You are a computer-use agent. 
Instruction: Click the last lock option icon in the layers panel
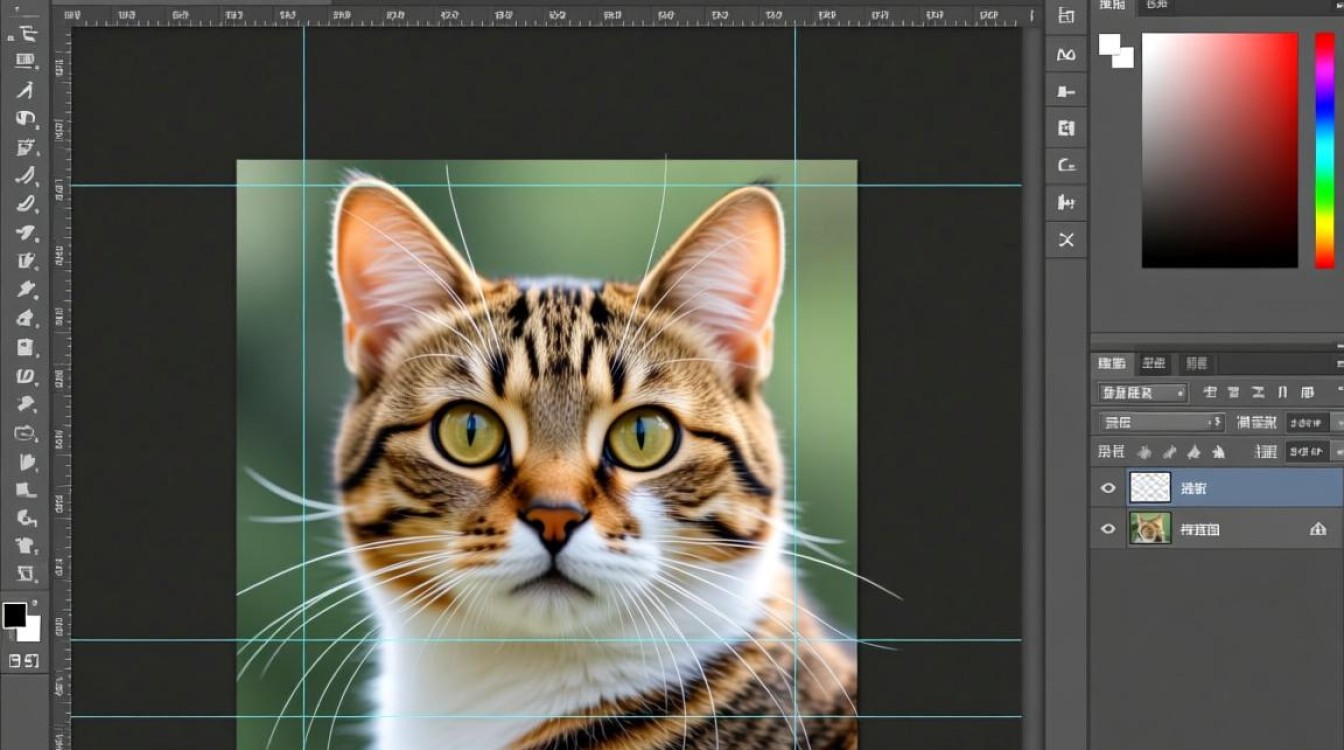1218,452
